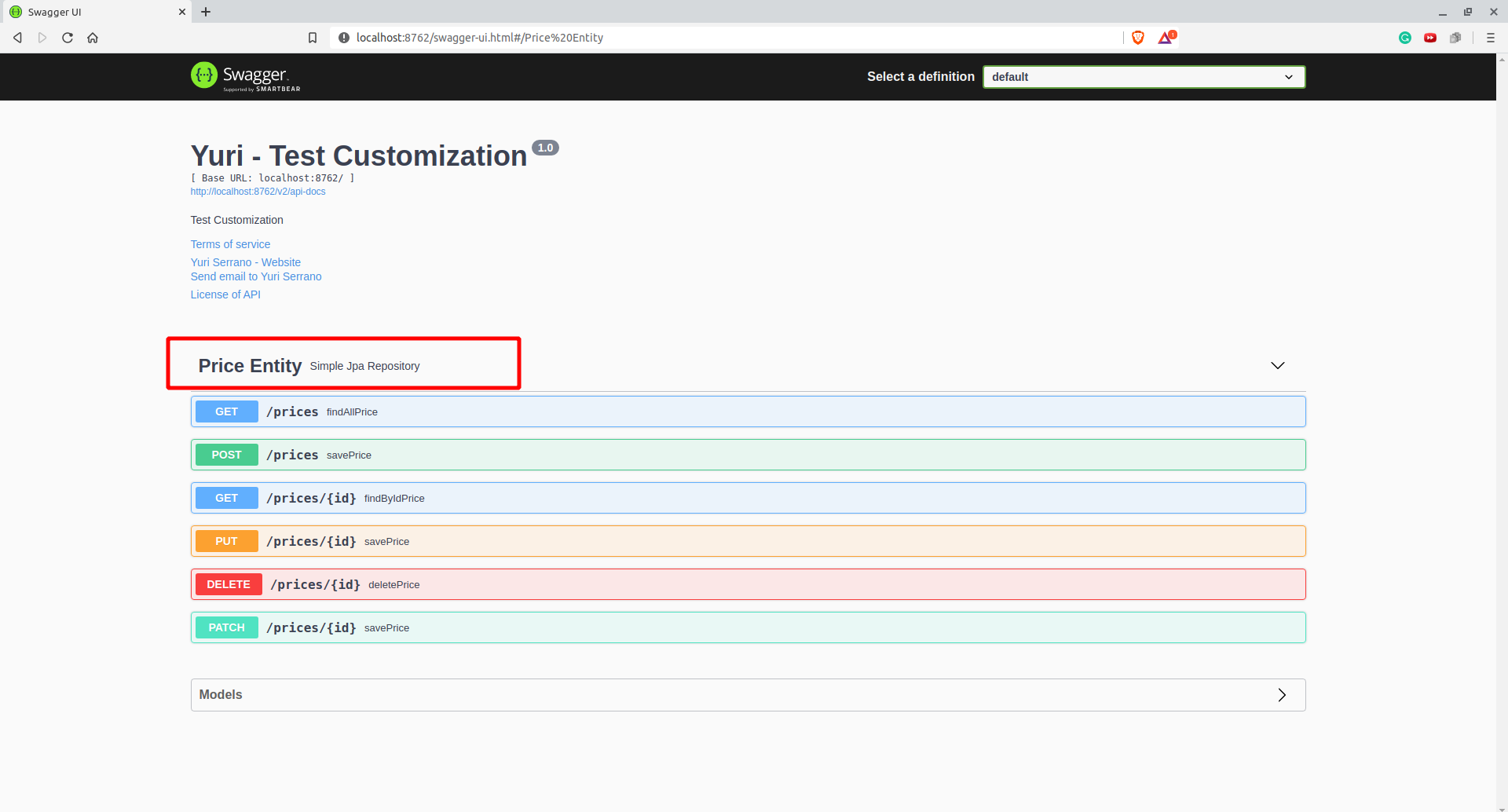Open the Brave hamburger menu
The width and height of the screenshot is (1508, 812).
click(x=1491, y=37)
